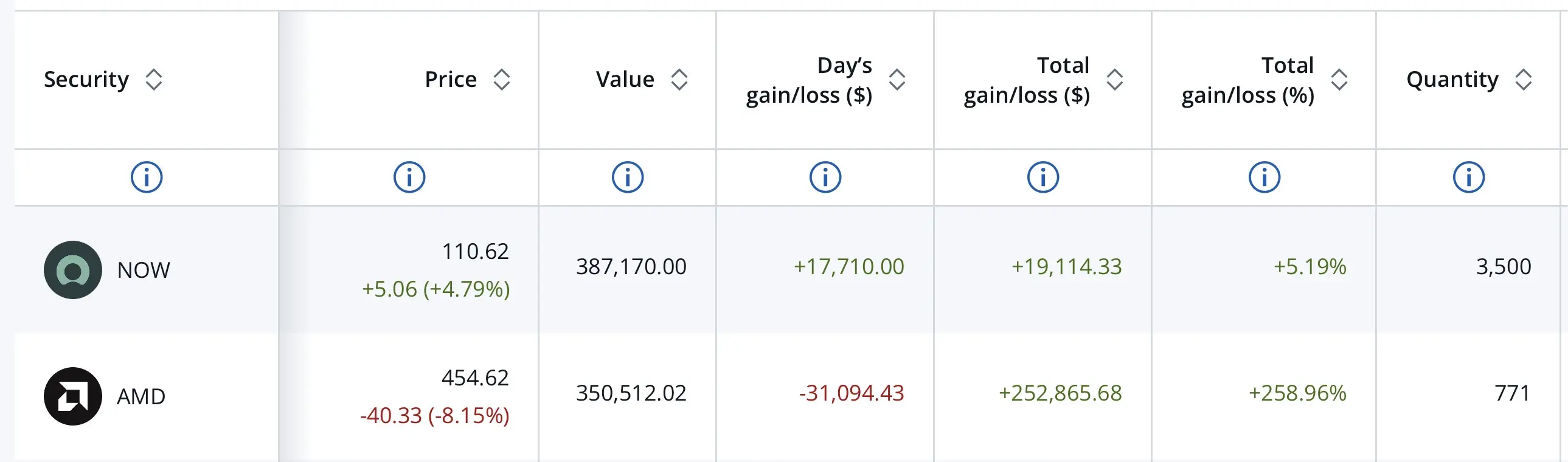Image resolution: width=1568 pixels, height=462 pixels.
Task: Click info icon under Day's gain/loss ($)
Action: click(825, 177)
